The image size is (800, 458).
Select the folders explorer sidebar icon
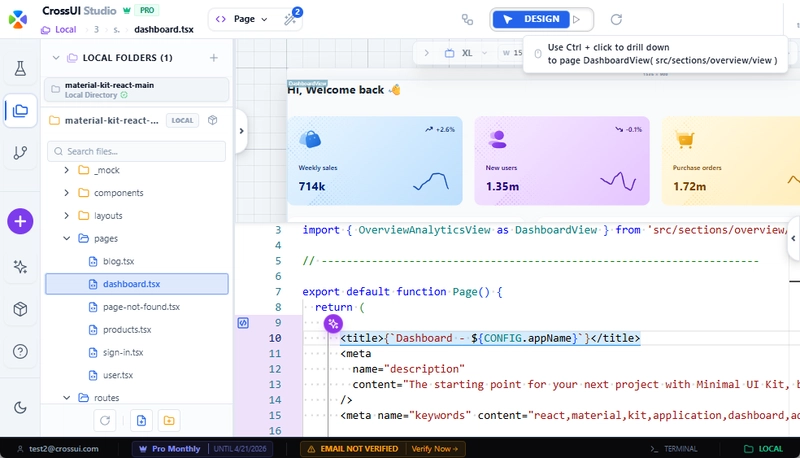(20, 110)
